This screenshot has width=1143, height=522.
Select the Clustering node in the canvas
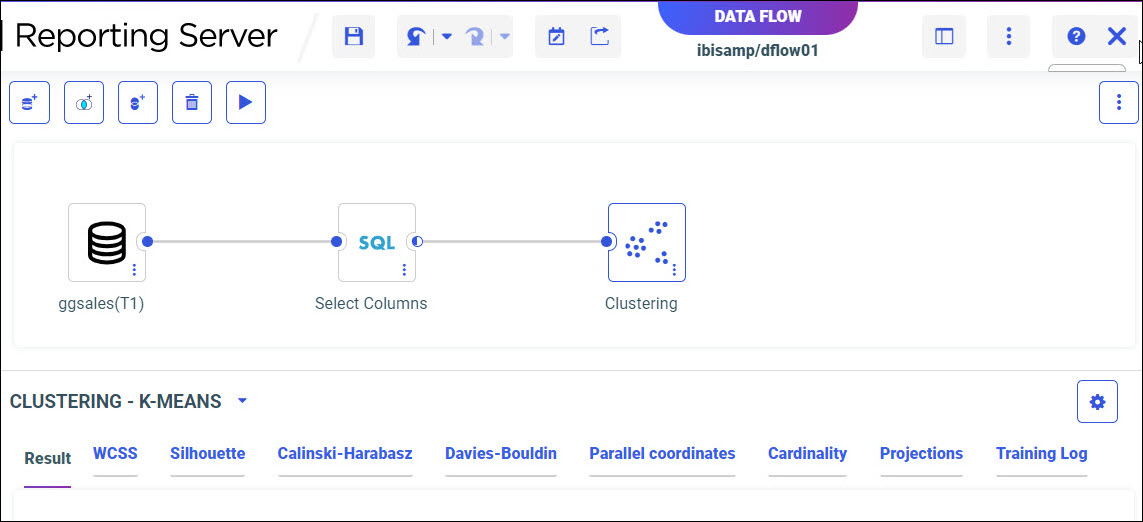(646, 242)
